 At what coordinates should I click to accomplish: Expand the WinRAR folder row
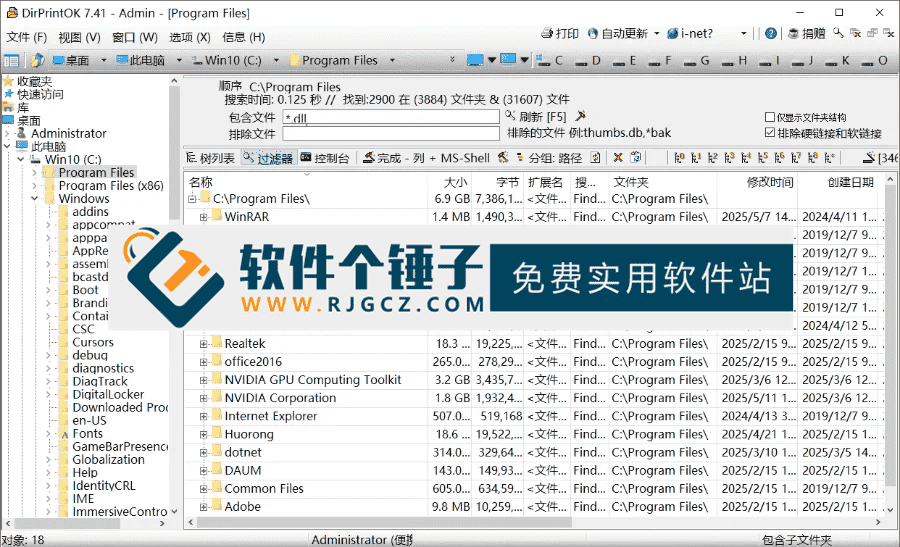(x=203, y=217)
